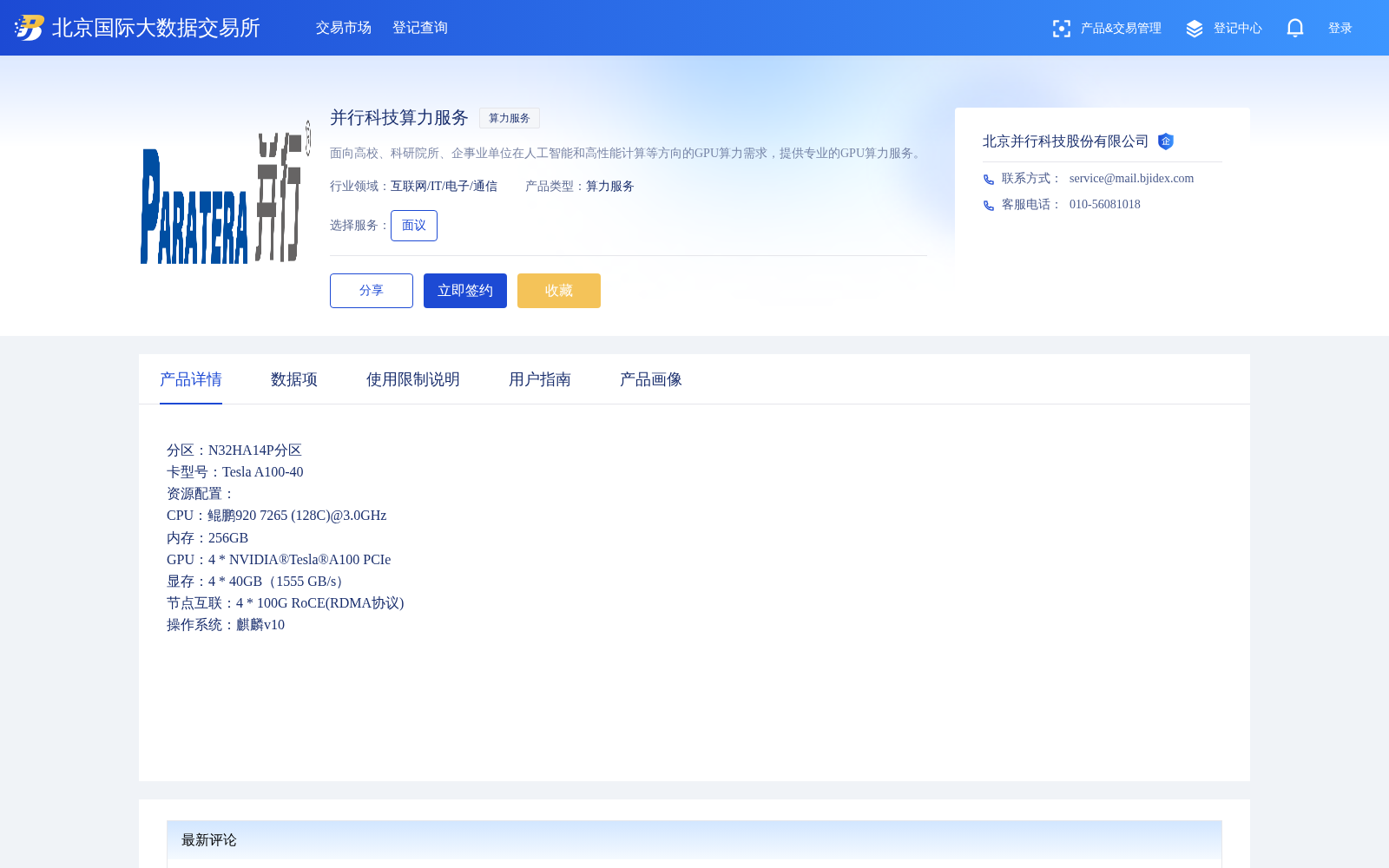Click the 分享 button
1389x868 pixels.
[372, 291]
